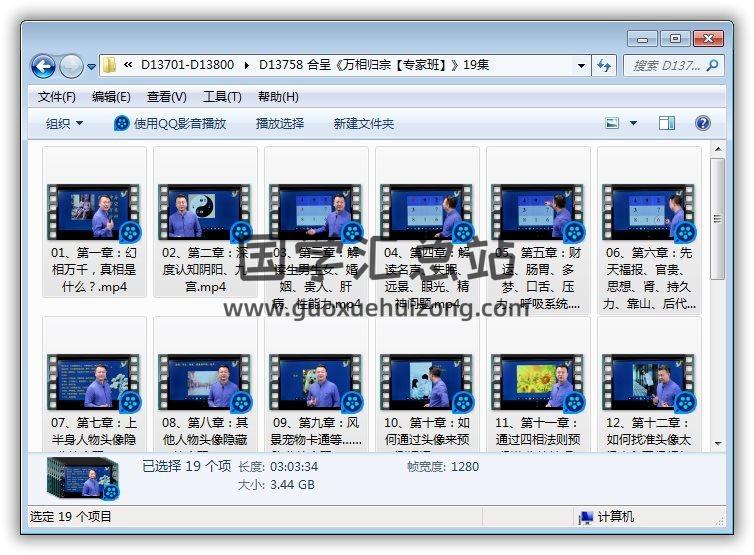Viewport: 754px width, 555px height.
Task: Toggle the preview pane icon
Action: (x=666, y=123)
